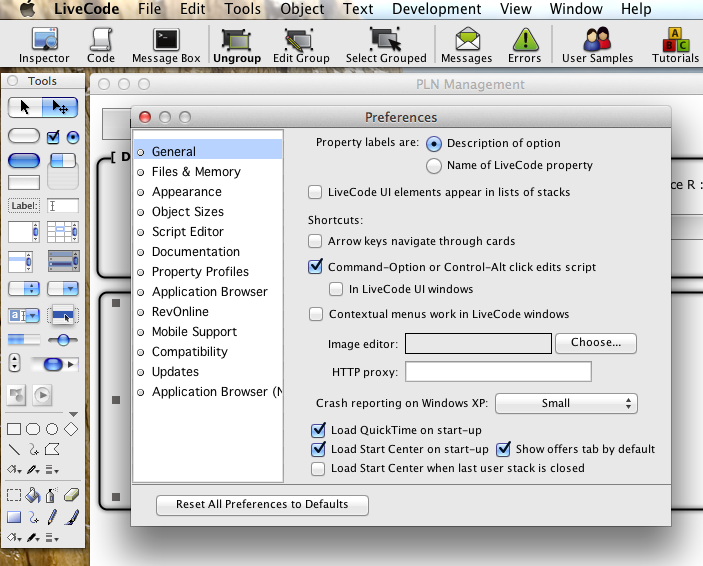Click the Edit Group toolbar icon
Viewport: 703px width, 566px height.
pos(301,44)
